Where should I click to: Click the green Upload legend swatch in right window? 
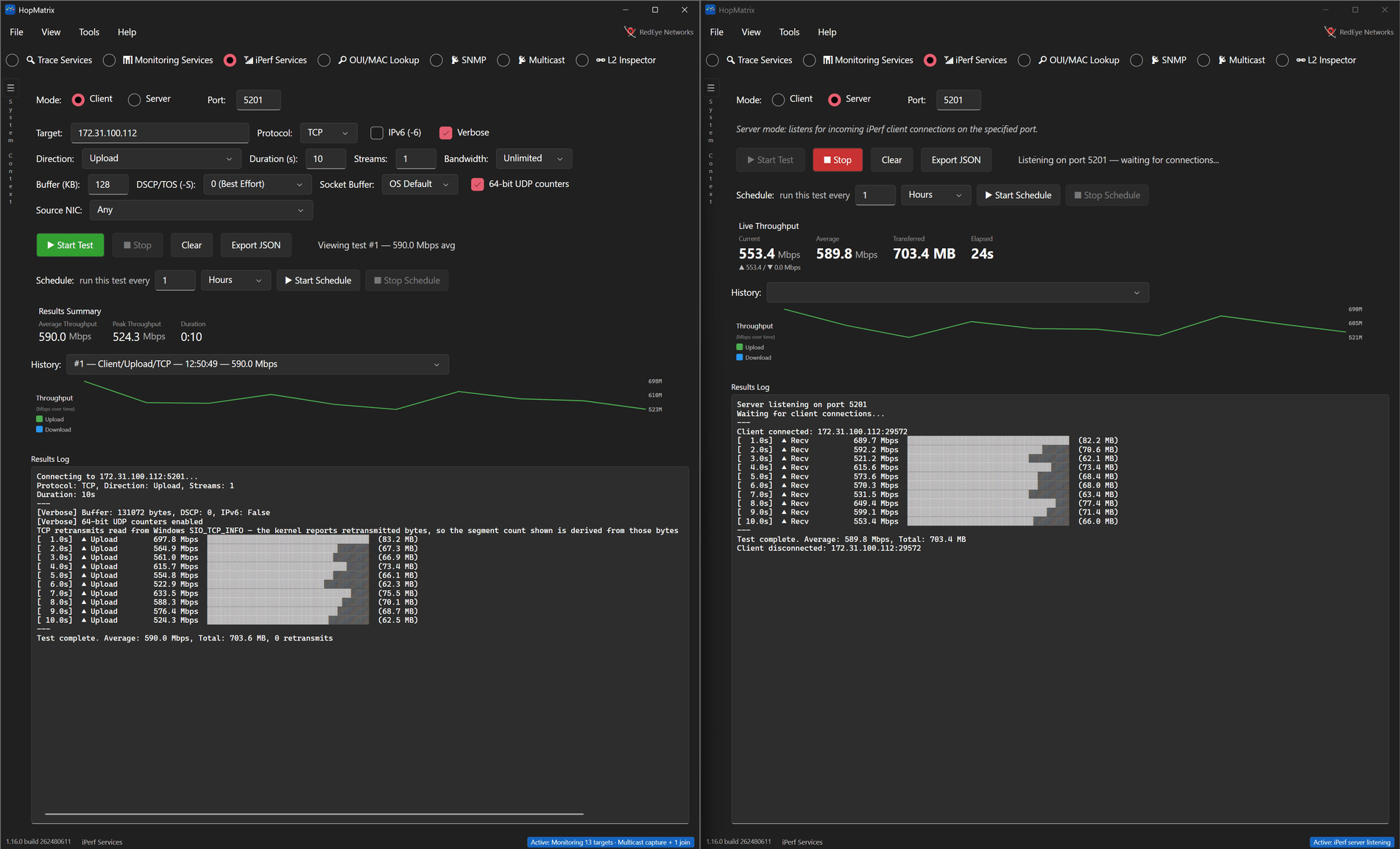(x=740, y=347)
